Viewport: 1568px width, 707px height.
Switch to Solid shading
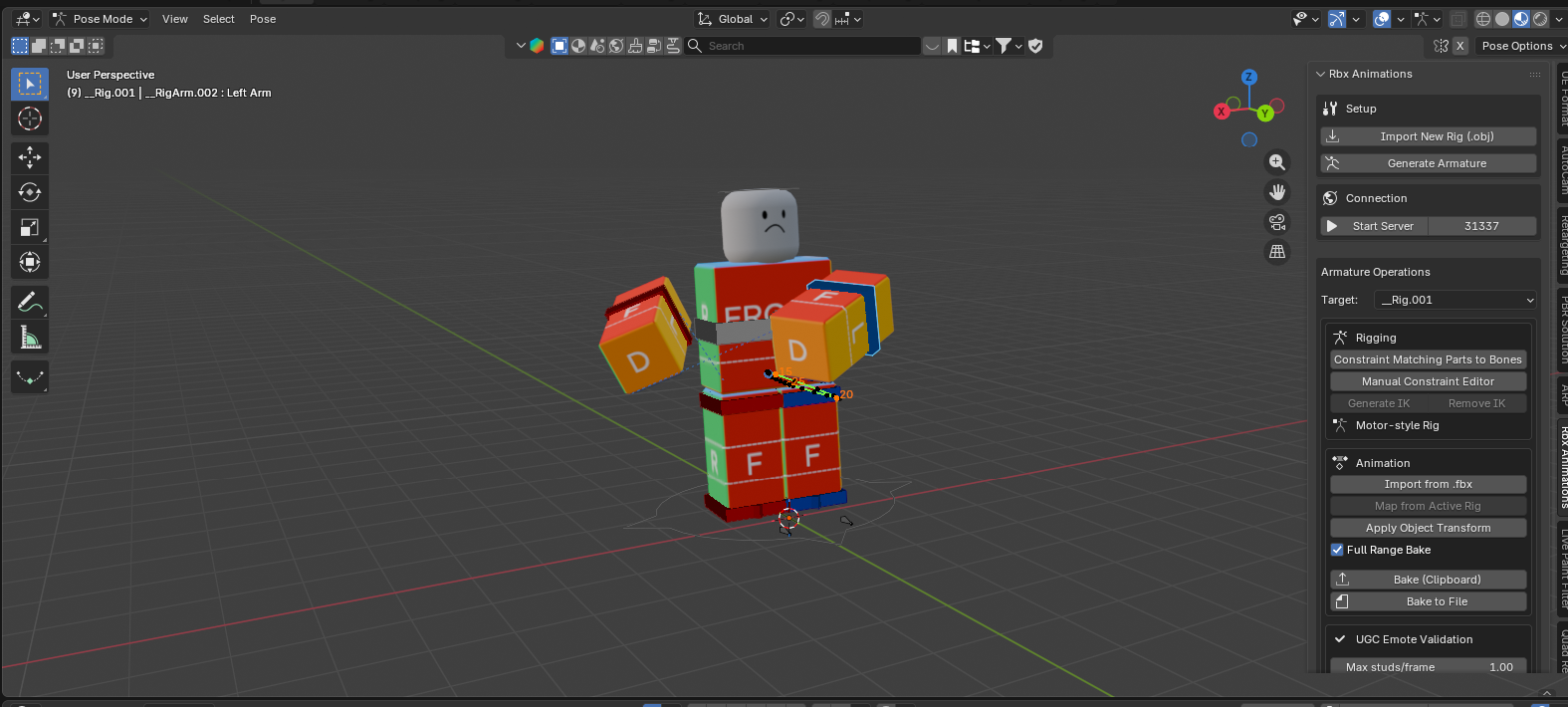1502,19
